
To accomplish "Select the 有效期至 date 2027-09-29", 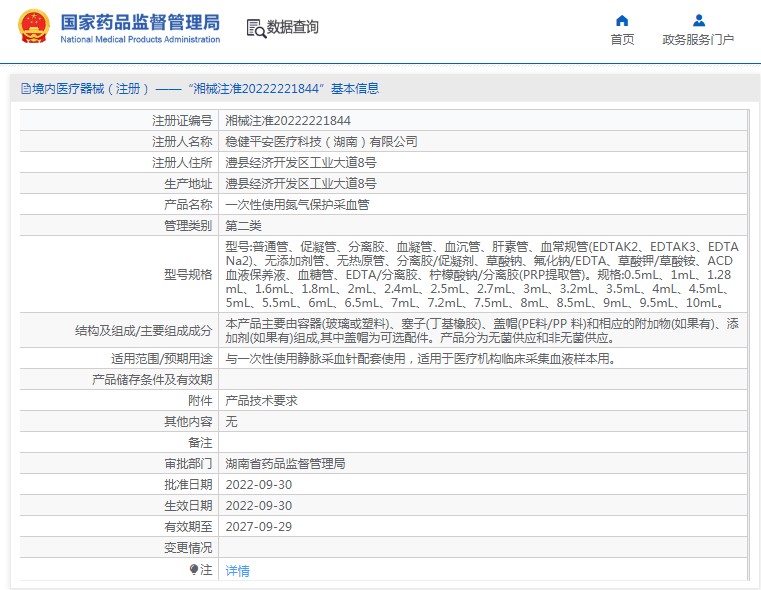I will [x=258, y=527].
